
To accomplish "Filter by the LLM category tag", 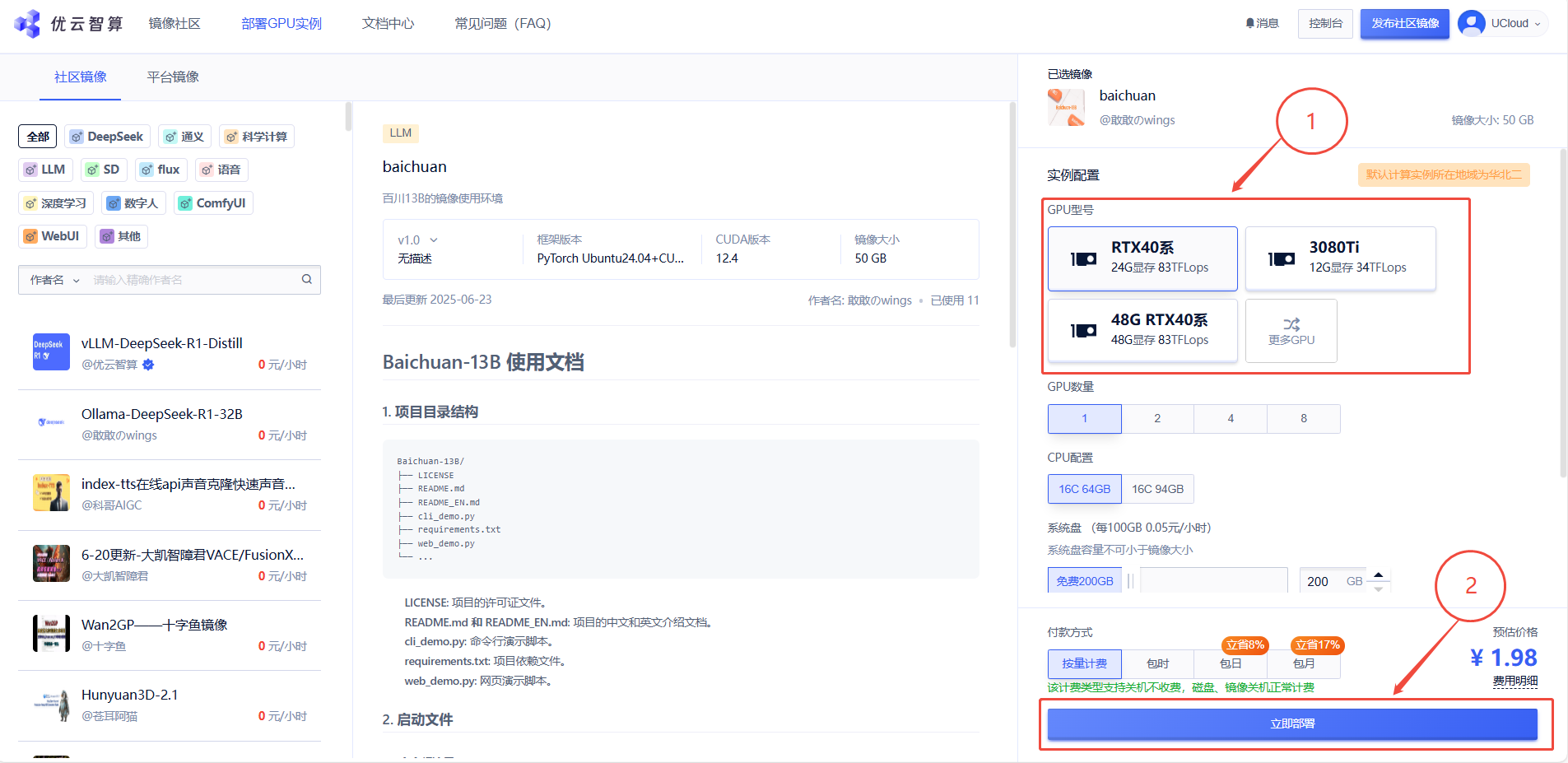I will pyautogui.click(x=45, y=170).
